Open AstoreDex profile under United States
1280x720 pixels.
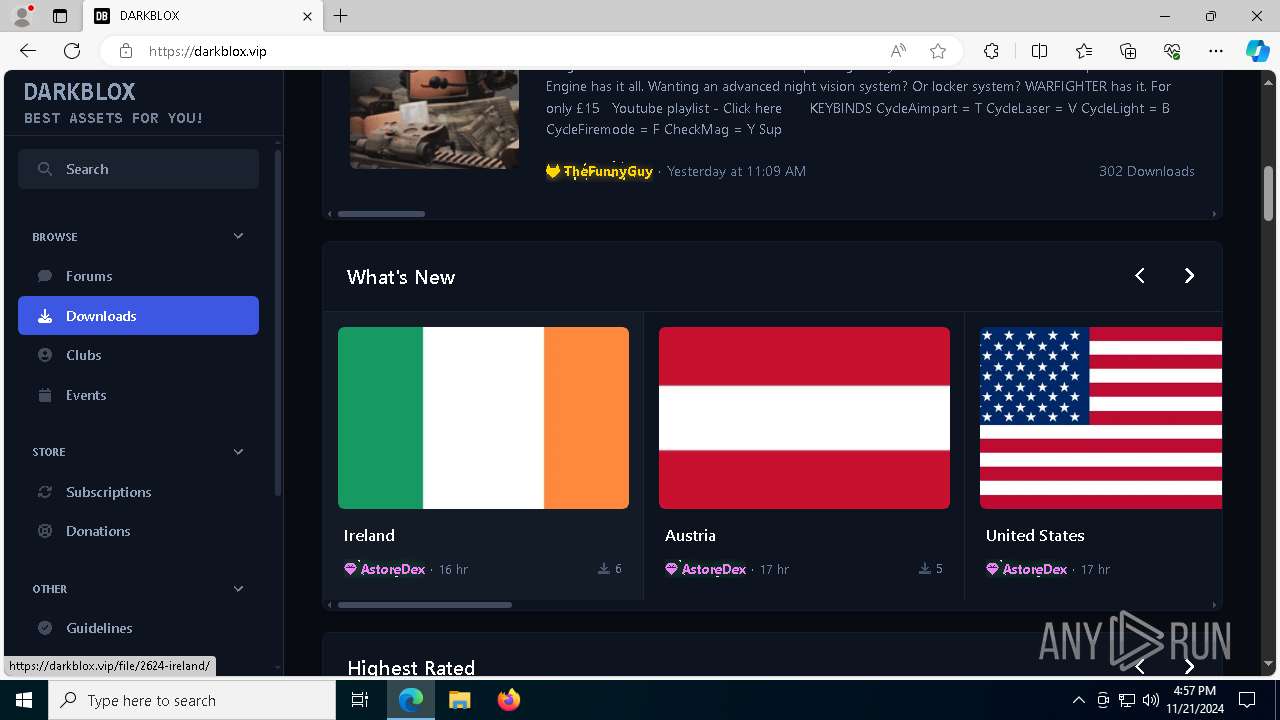coord(1035,569)
